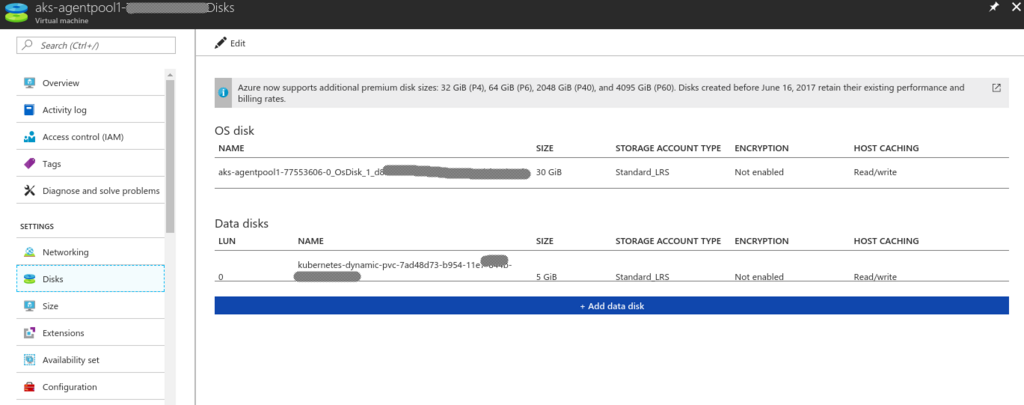
Task: Click the sidebar vertical scrollbar thumb
Action: (170, 156)
